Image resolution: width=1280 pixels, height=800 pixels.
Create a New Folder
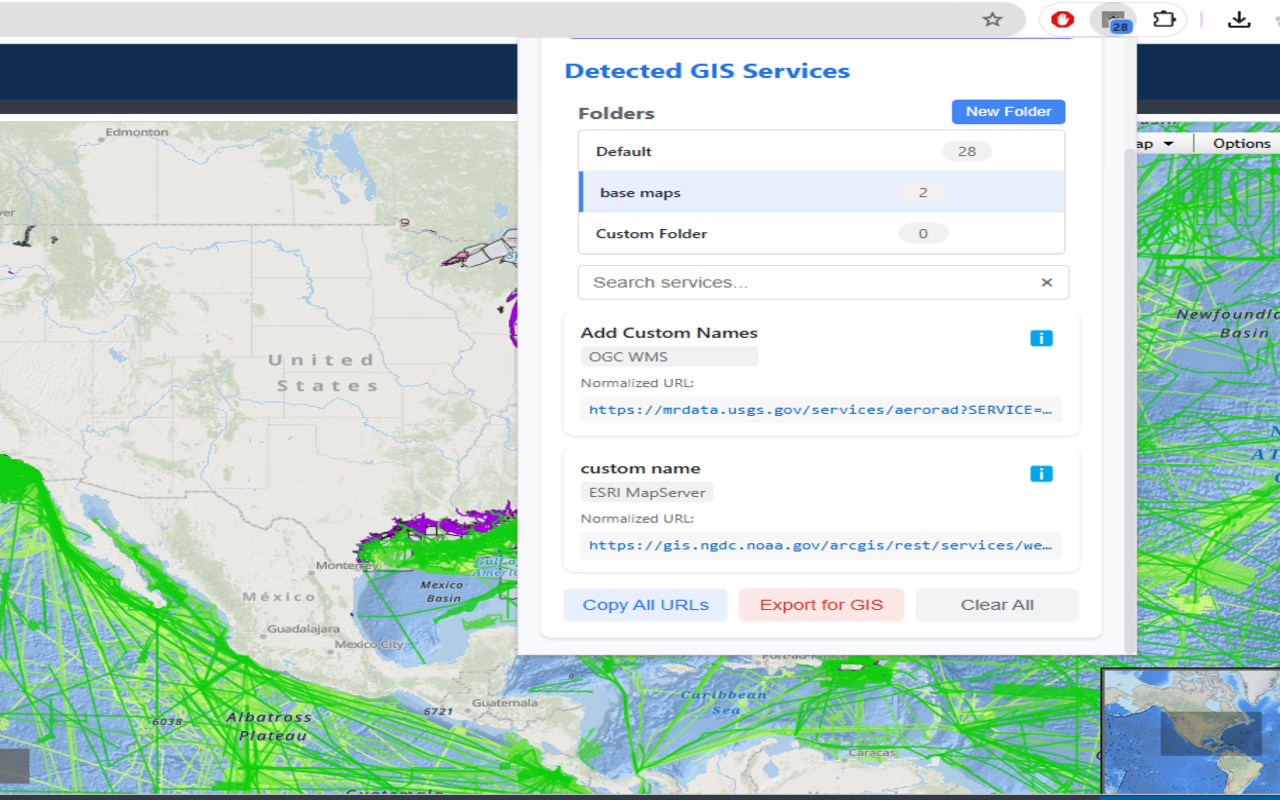(x=1008, y=112)
